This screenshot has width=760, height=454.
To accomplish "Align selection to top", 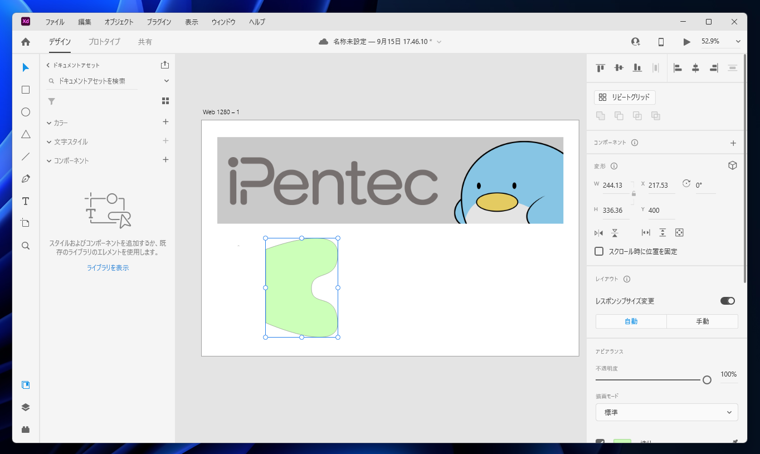I will [600, 68].
